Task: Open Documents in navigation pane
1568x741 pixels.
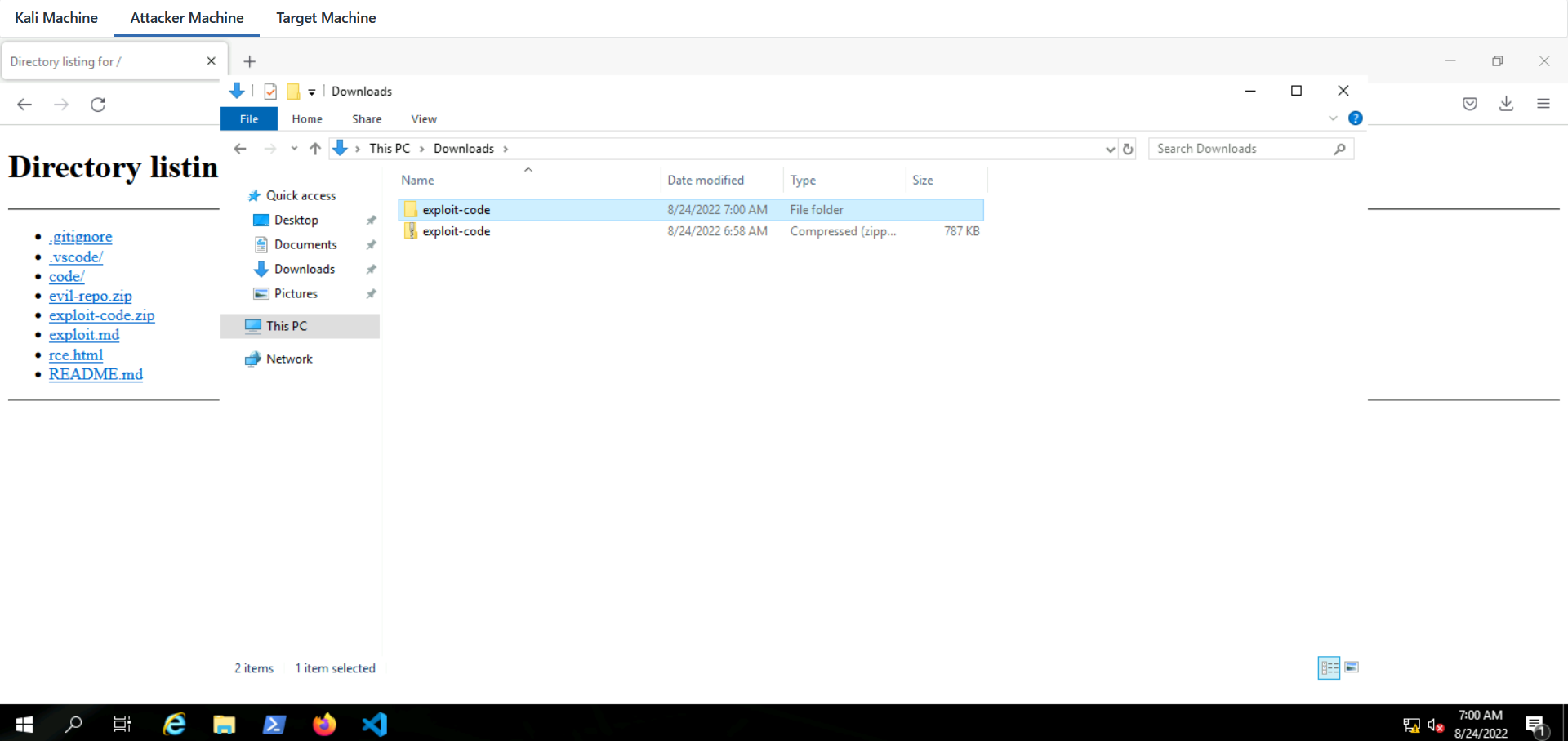Action: coord(305,244)
